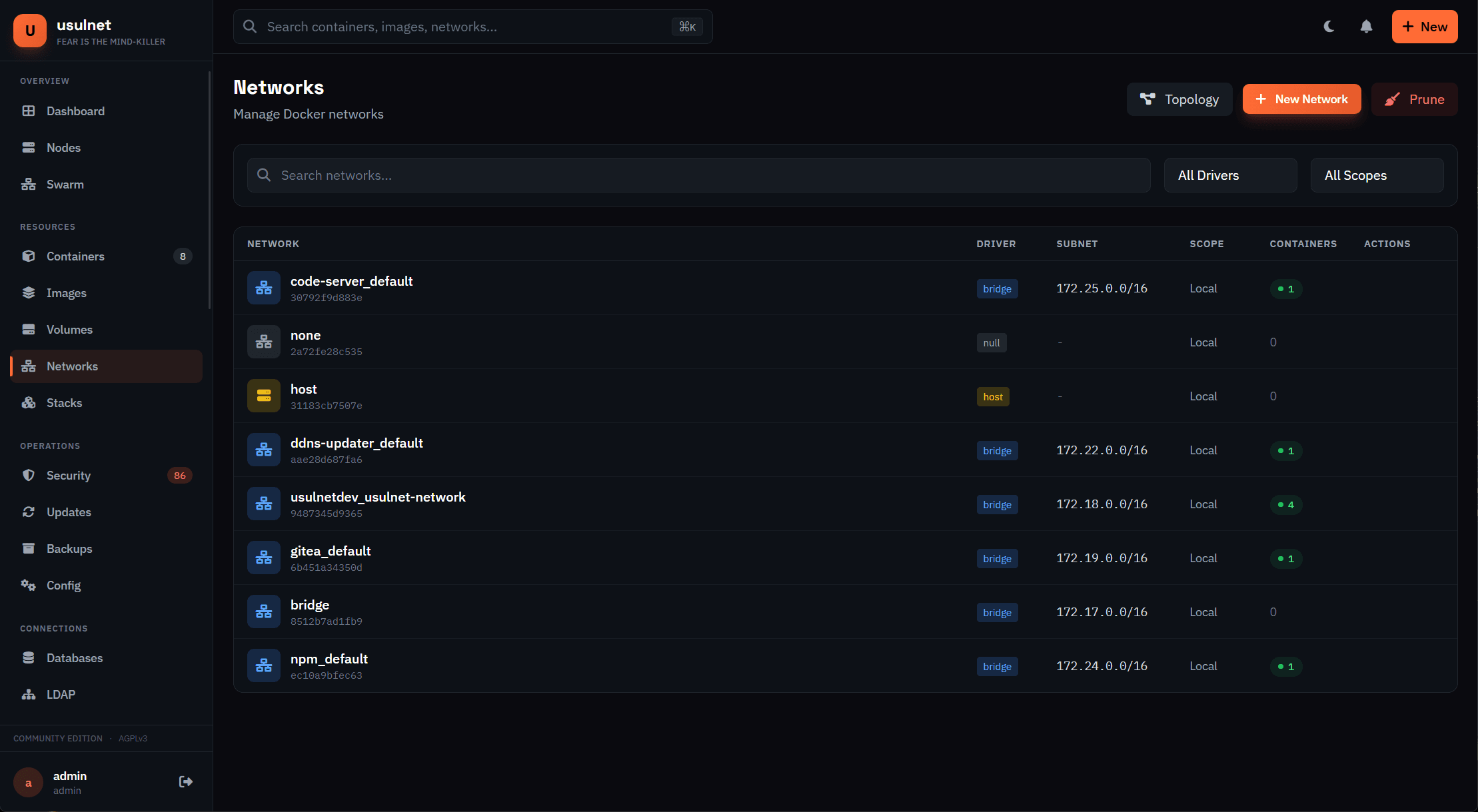Open the Topology view
This screenshot has height=812, width=1478.
pyautogui.click(x=1179, y=99)
